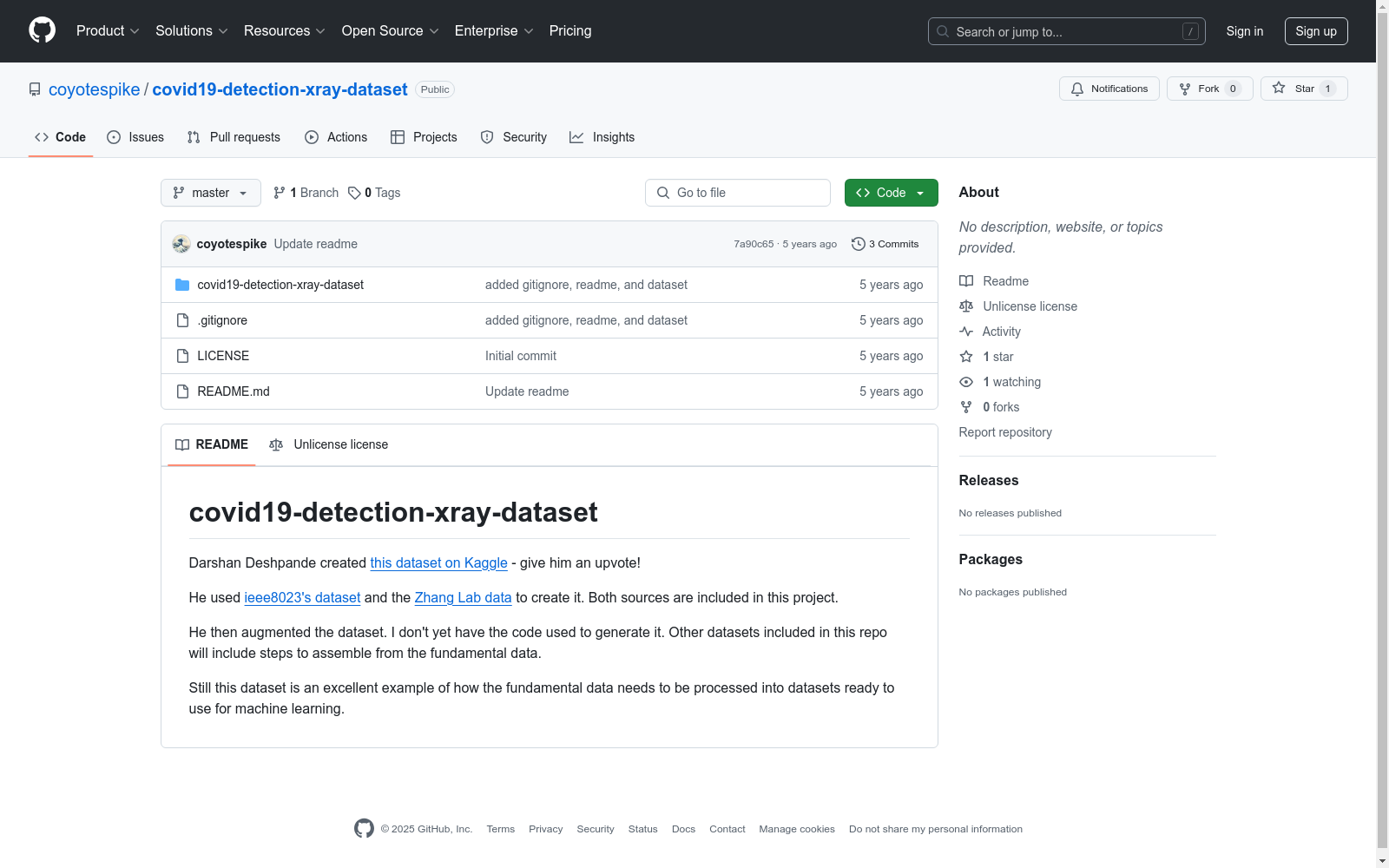Open the .gitignore file
This screenshot has height=868, width=1389.
coord(222,320)
